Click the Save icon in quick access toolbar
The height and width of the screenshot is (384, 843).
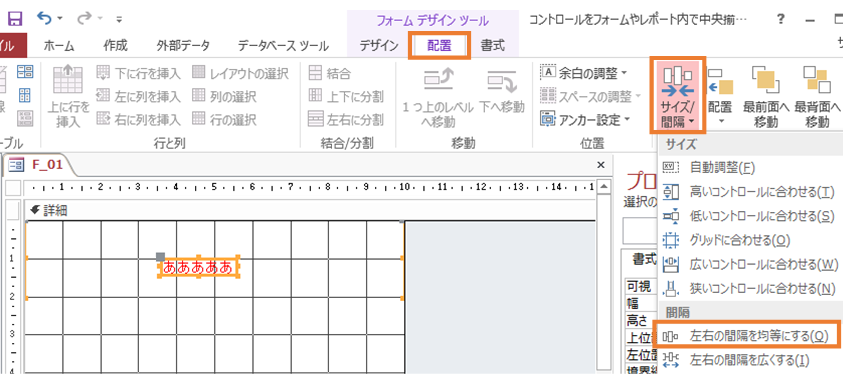click(15, 19)
